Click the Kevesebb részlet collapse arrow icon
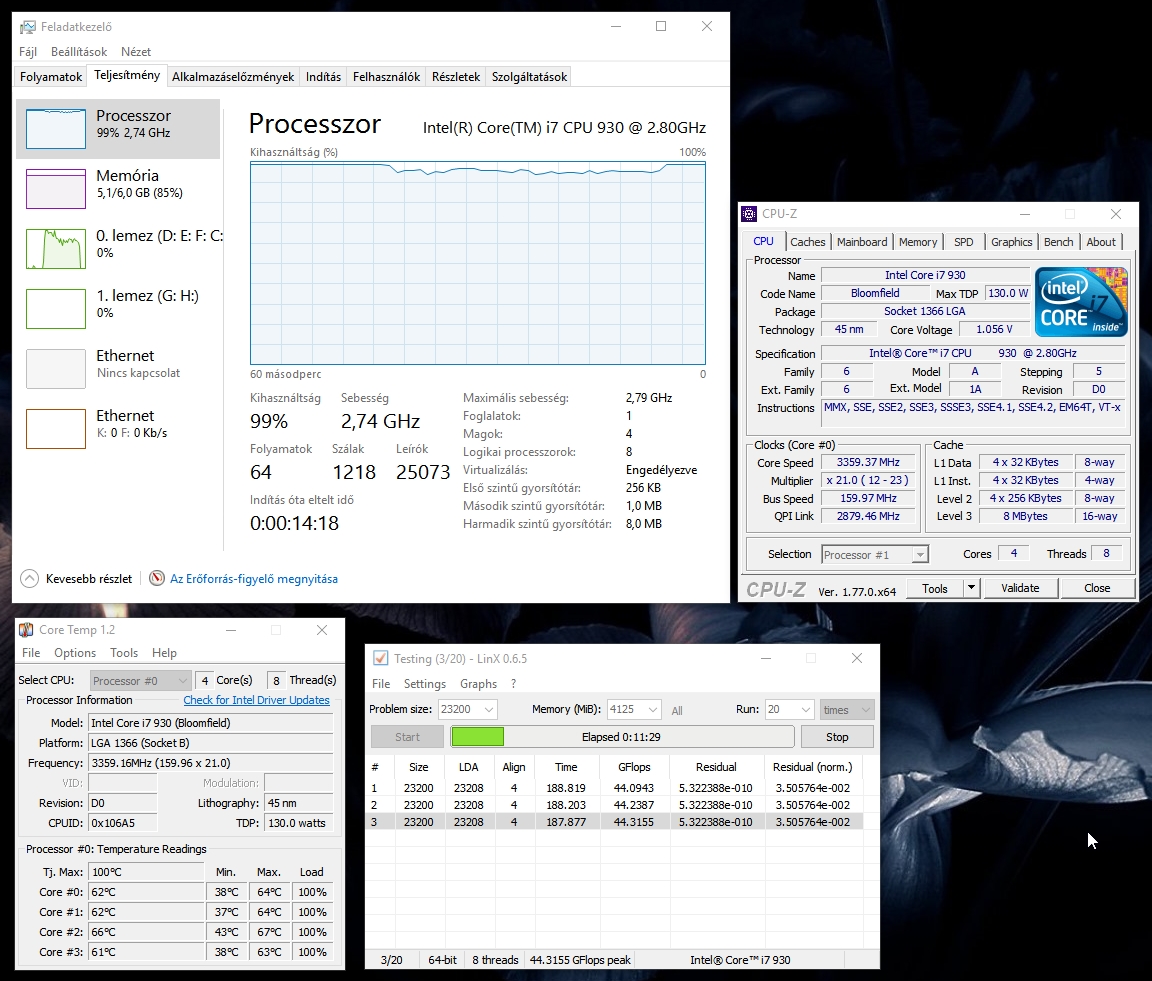 pos(29,579)
